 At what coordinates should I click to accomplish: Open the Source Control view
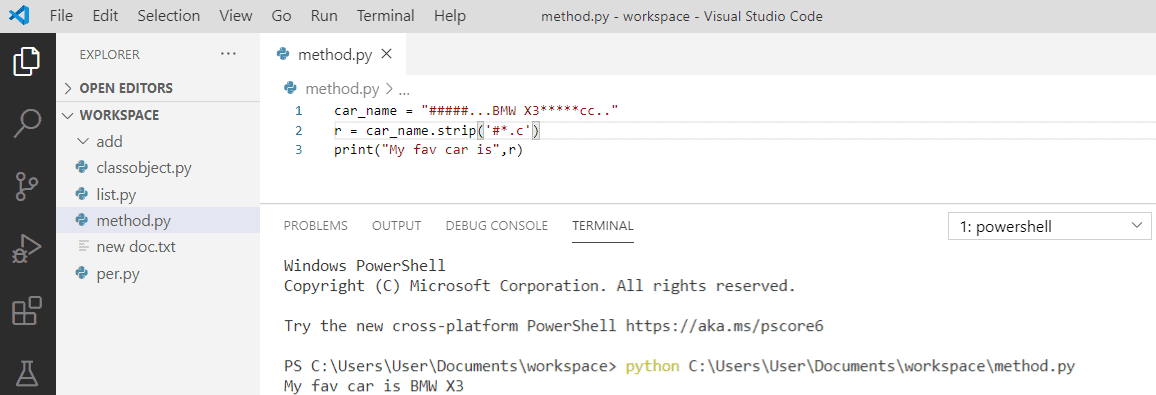[x=27, y=187]
